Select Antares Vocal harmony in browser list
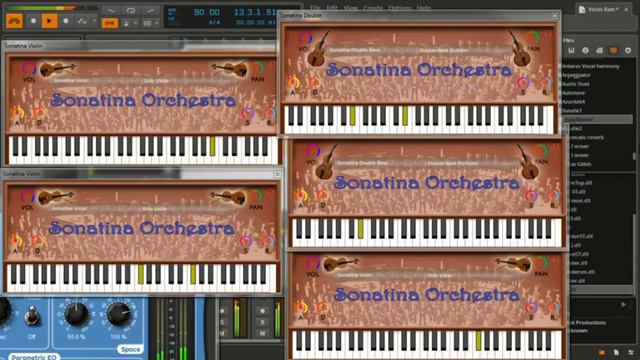The image size is (640, 360). click(591, 66)
